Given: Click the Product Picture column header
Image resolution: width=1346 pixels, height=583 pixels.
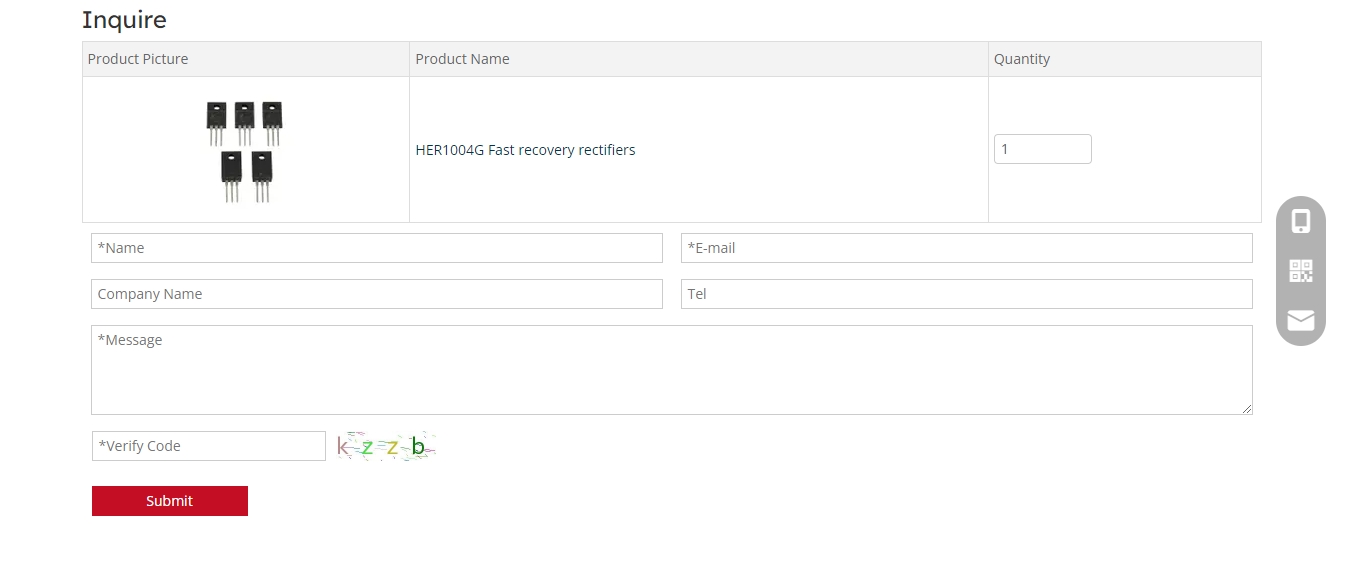Looking at the screenshot, I should tap(138, 59).
